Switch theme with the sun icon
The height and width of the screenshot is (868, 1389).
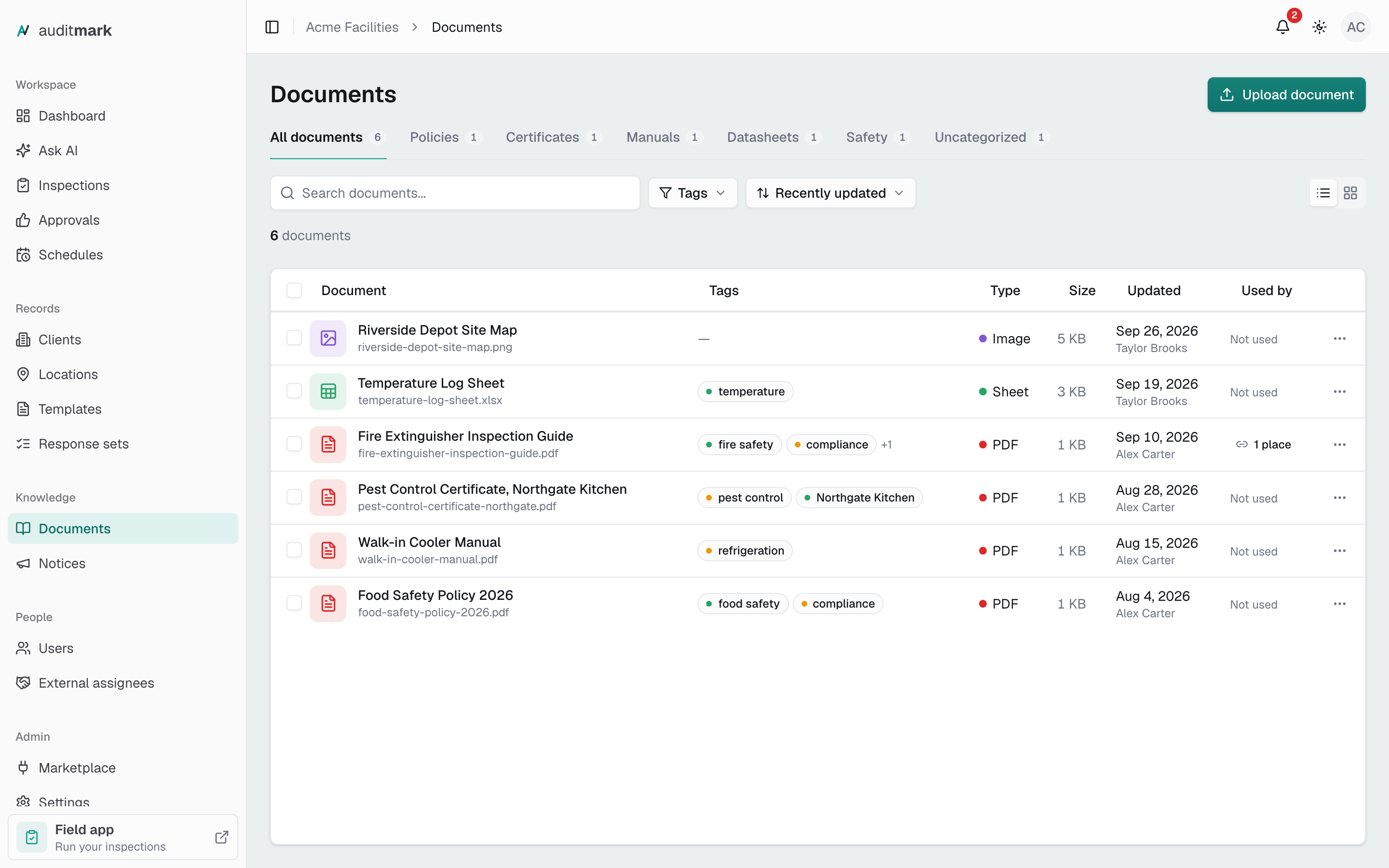1320,27
